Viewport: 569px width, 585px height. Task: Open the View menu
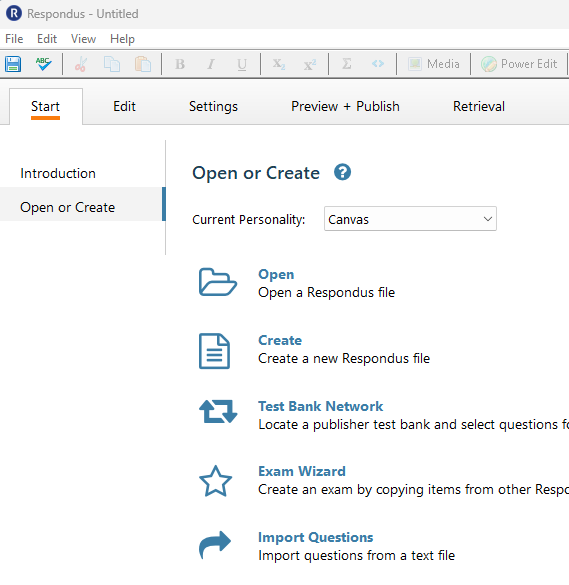click(x=84, y=39)
